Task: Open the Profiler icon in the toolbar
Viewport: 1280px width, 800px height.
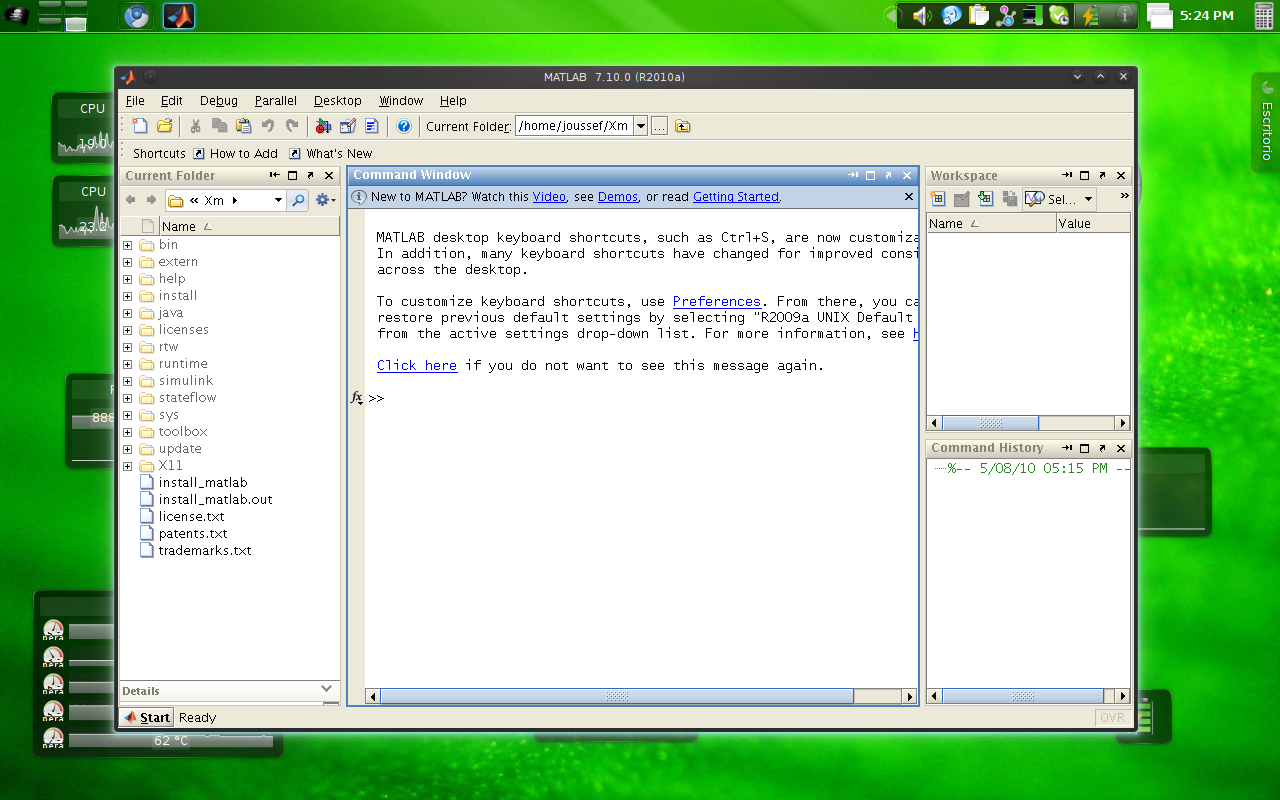Action: [x=372, y=126]
